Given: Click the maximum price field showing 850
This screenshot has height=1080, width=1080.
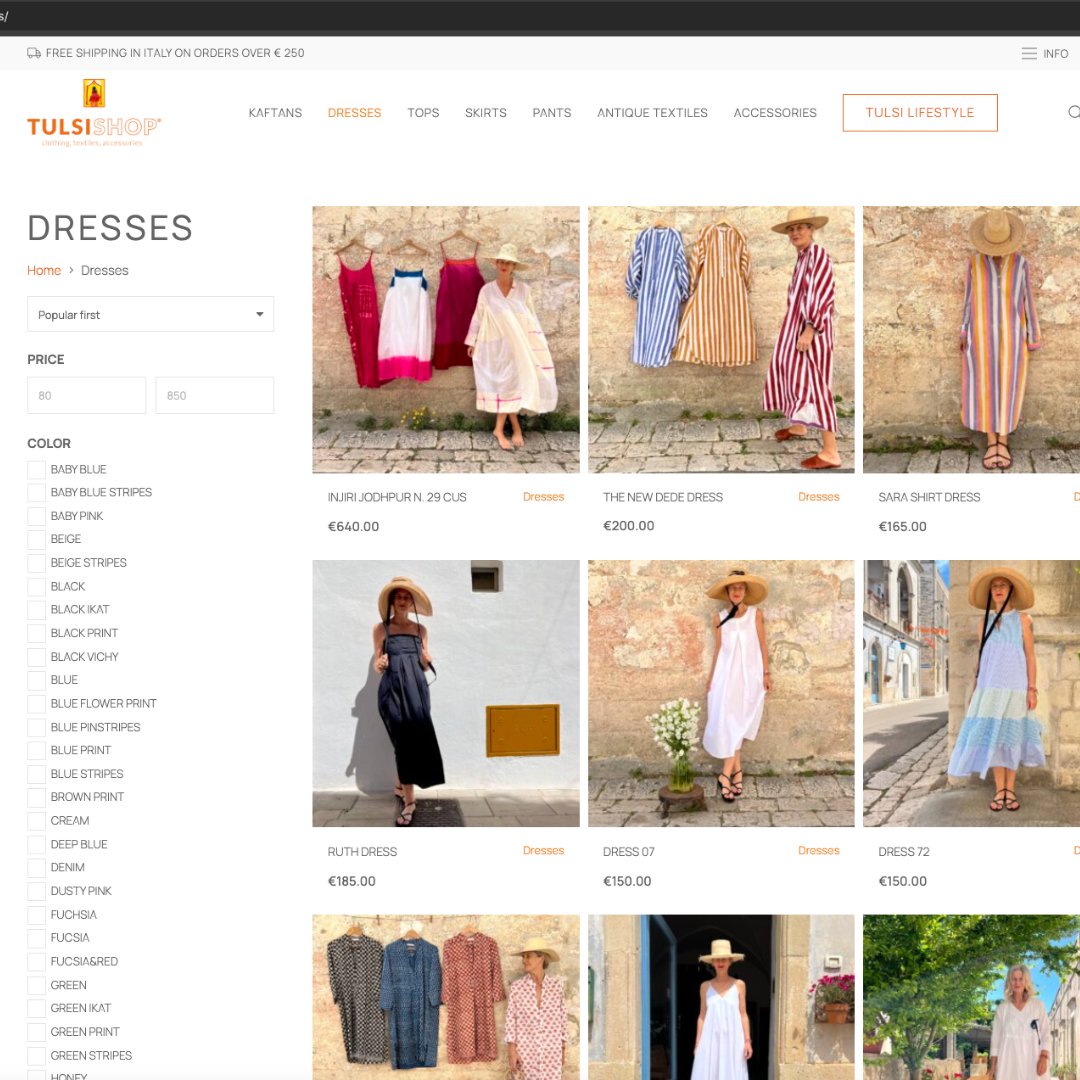Looking at the screenshot, I should click(214, 395).
